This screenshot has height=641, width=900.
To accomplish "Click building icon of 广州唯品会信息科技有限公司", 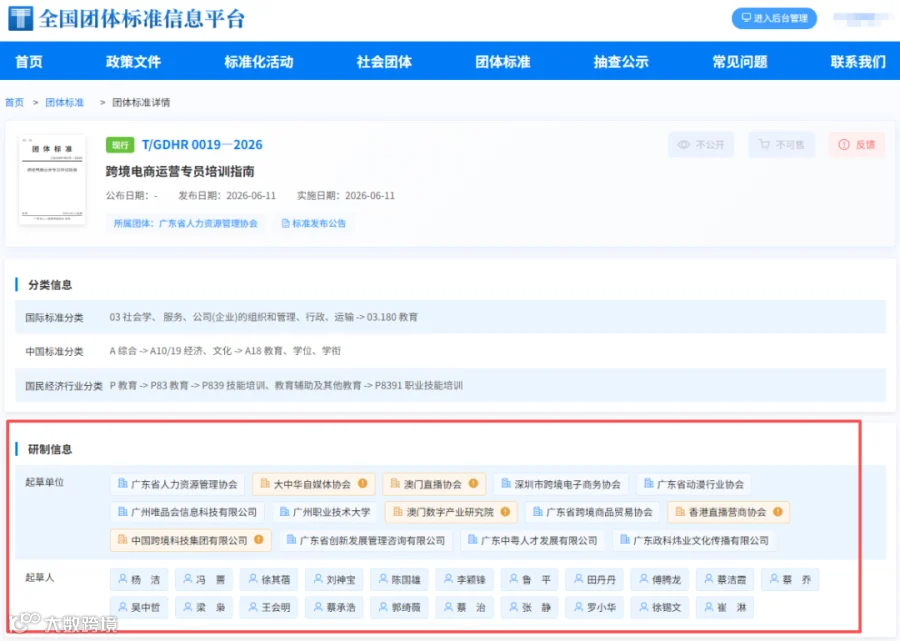I will point(122,511).
